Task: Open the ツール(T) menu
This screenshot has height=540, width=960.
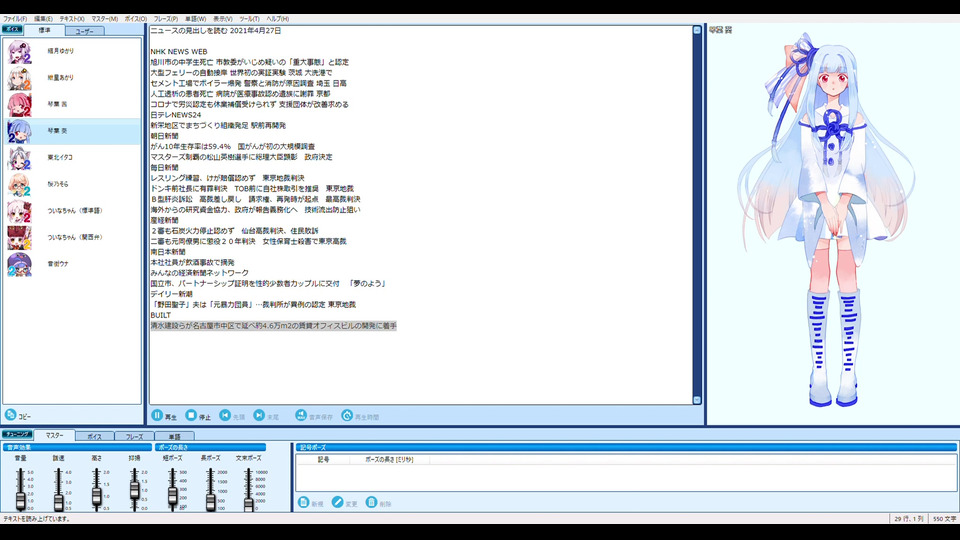Action: 249,19
